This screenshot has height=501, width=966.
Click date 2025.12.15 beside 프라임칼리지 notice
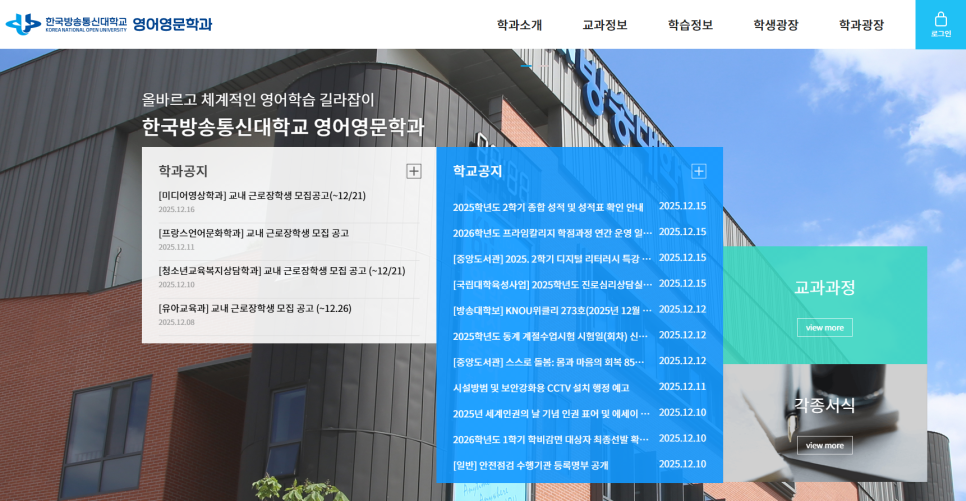click(x=683, y=232)
